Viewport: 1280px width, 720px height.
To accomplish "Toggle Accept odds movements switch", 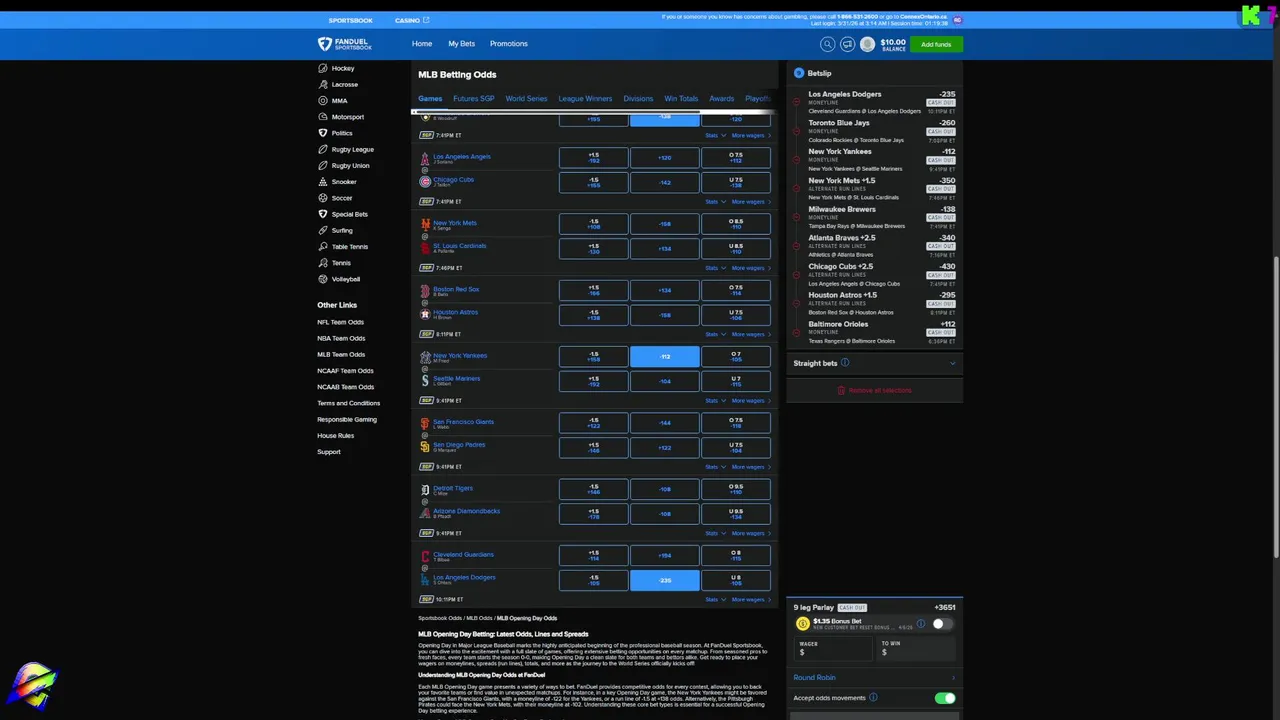I will click(944, 698).
